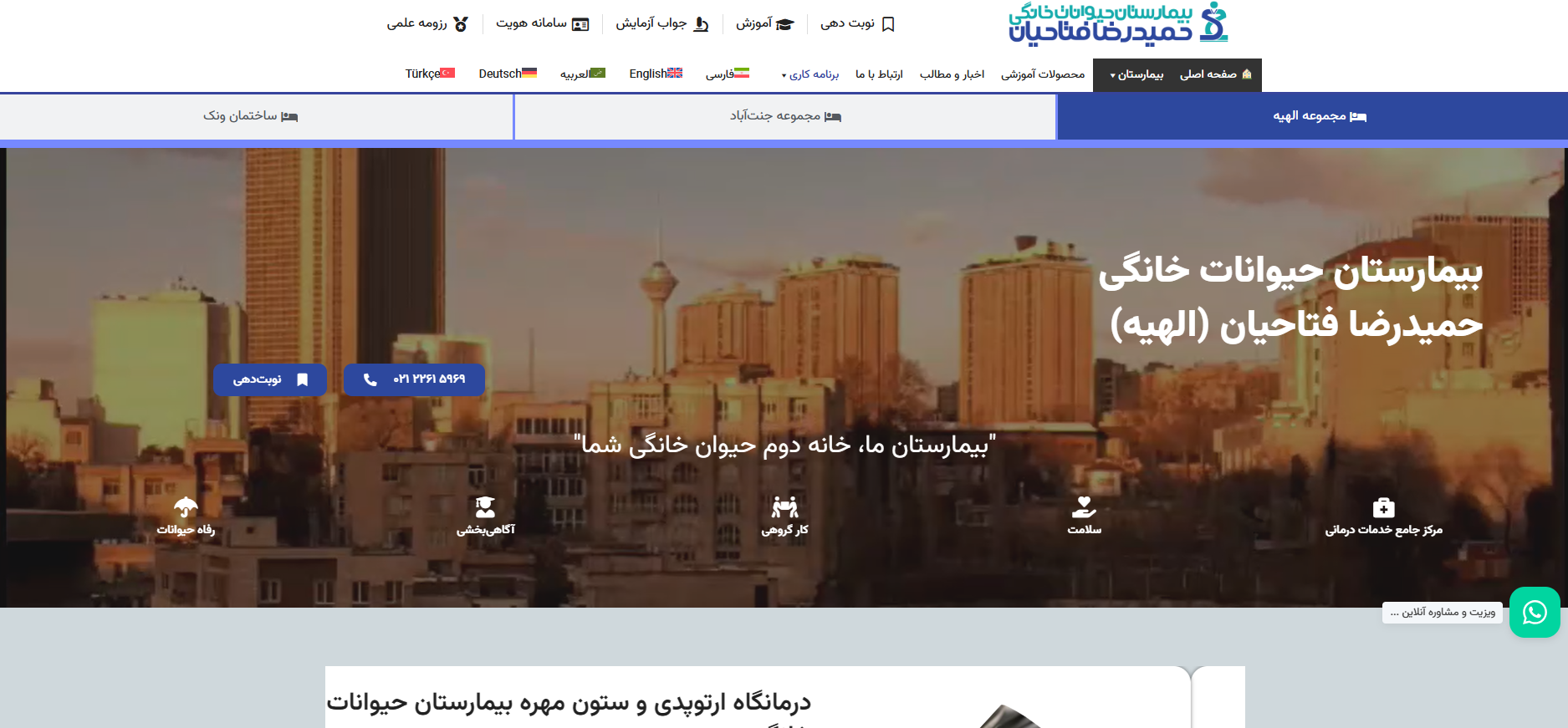Click the hospital logo at top right
Screen dimensions: 1568x728
1118,23
